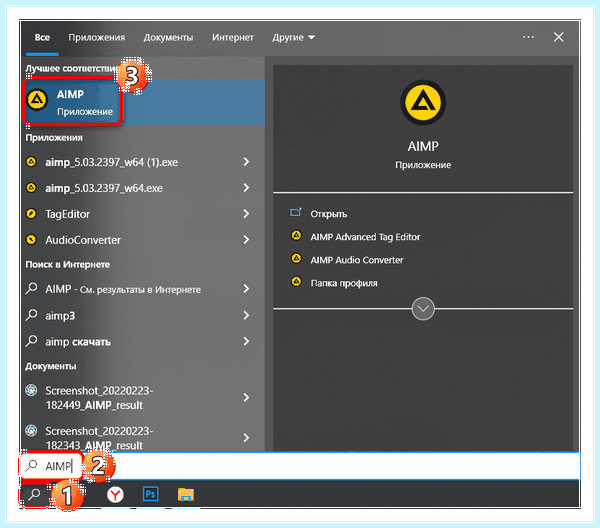Click the search input field containing AIMP
600x528 pixels.
click(x=301, y=466)
